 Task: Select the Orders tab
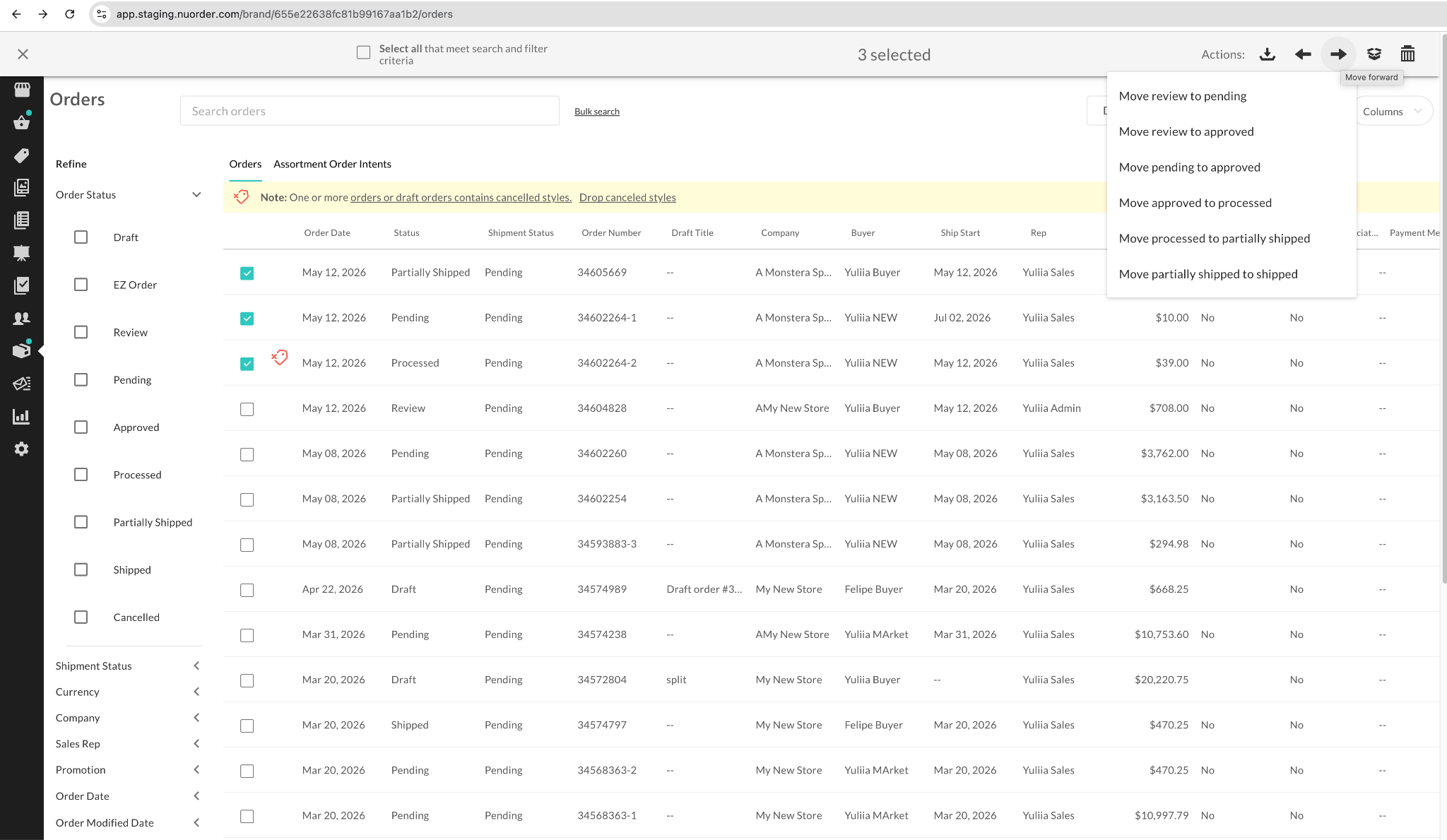[x=245, y=164]
